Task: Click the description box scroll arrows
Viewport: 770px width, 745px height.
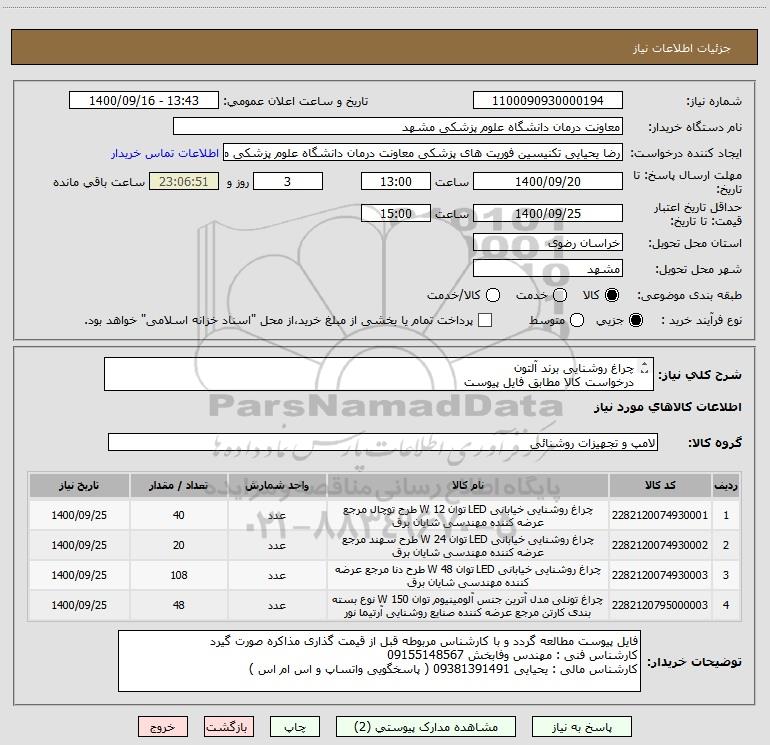Action: [x=645, y=367]
